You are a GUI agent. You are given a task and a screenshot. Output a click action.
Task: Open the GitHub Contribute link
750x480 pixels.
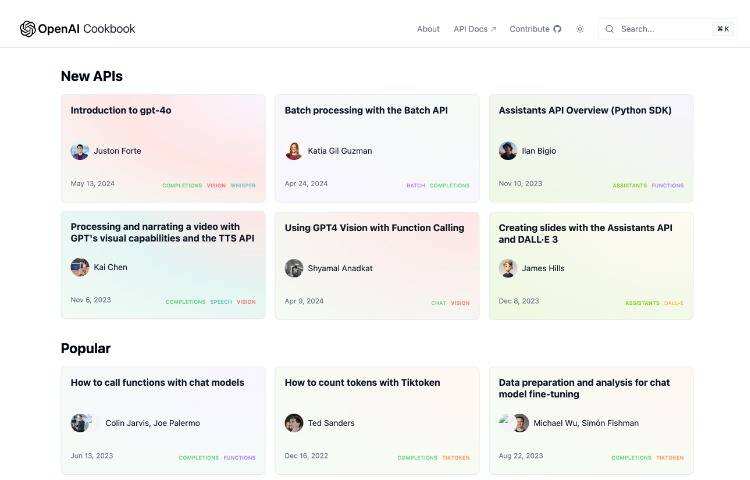tap(535, 29)
